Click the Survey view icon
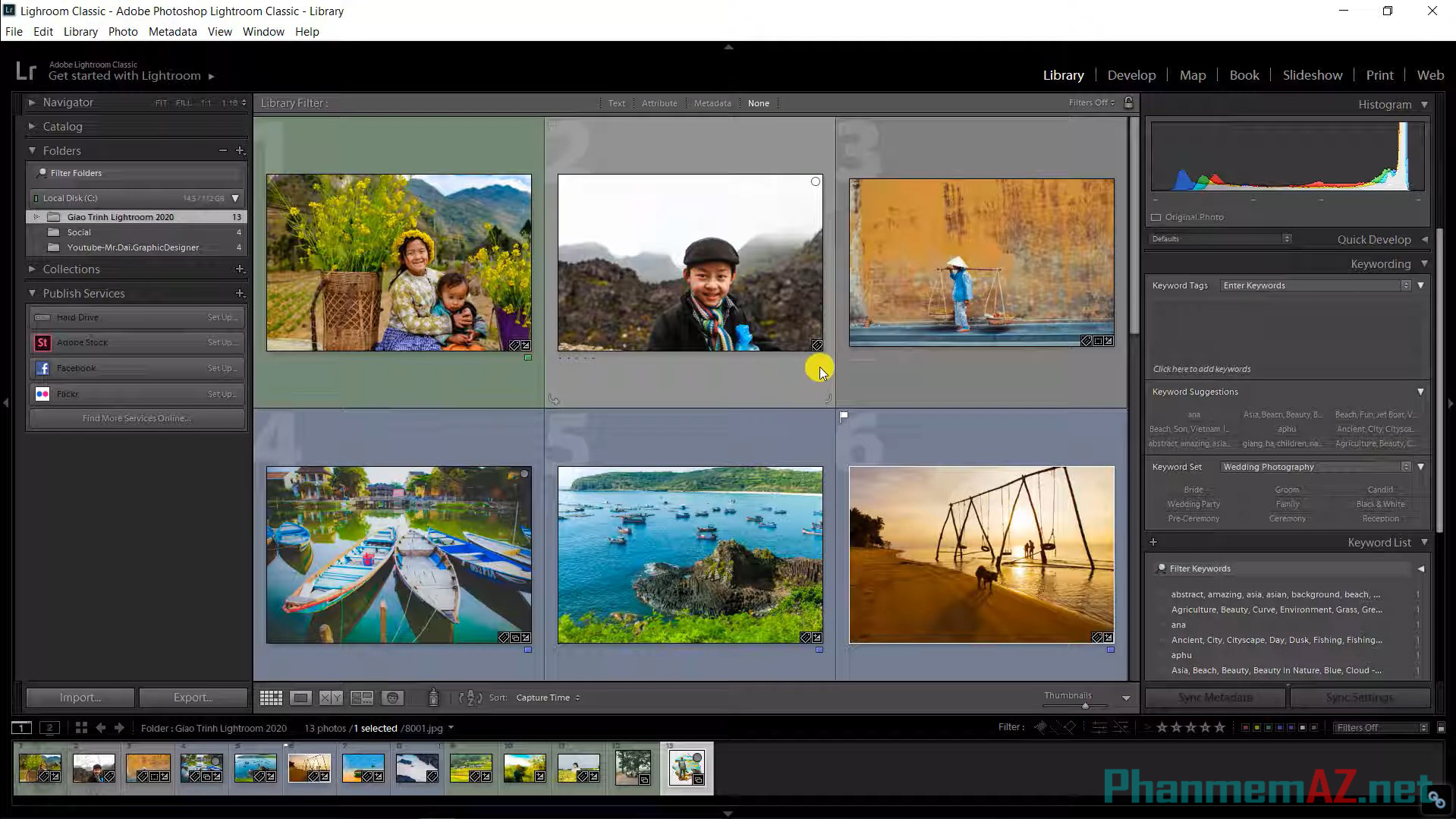 (362, 697)
